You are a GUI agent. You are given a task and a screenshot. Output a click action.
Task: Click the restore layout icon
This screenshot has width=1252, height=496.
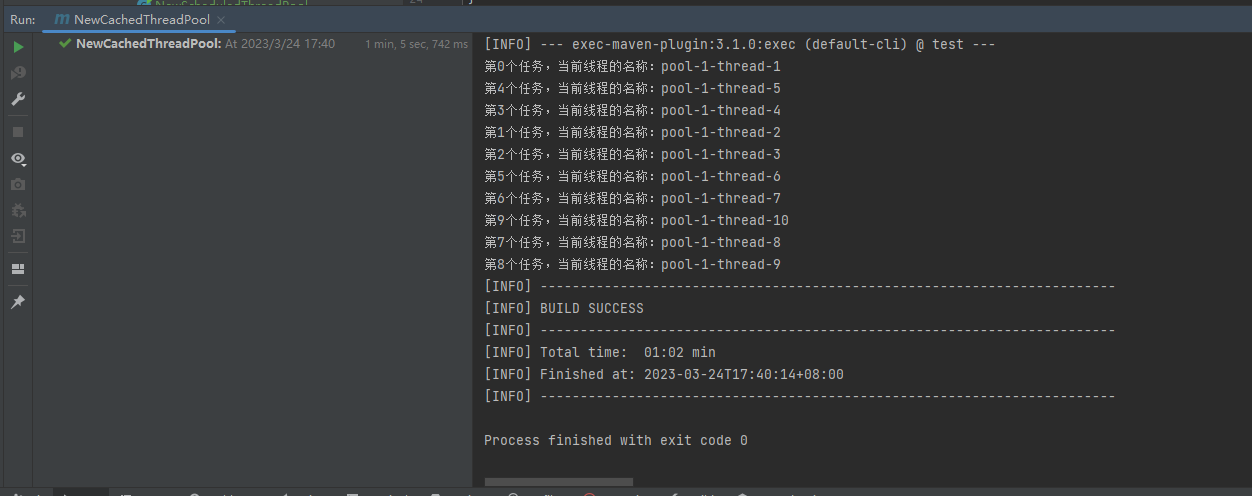tap(18, 269)
